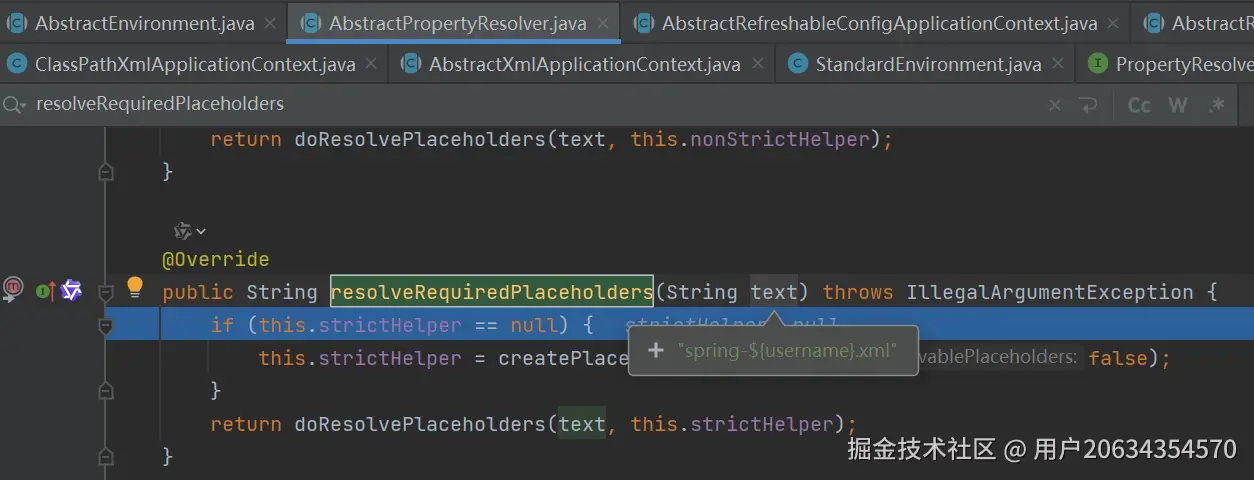Toggle Match Case (Cc) search option
This screenshot has width=1254, height=480.
1139,105
